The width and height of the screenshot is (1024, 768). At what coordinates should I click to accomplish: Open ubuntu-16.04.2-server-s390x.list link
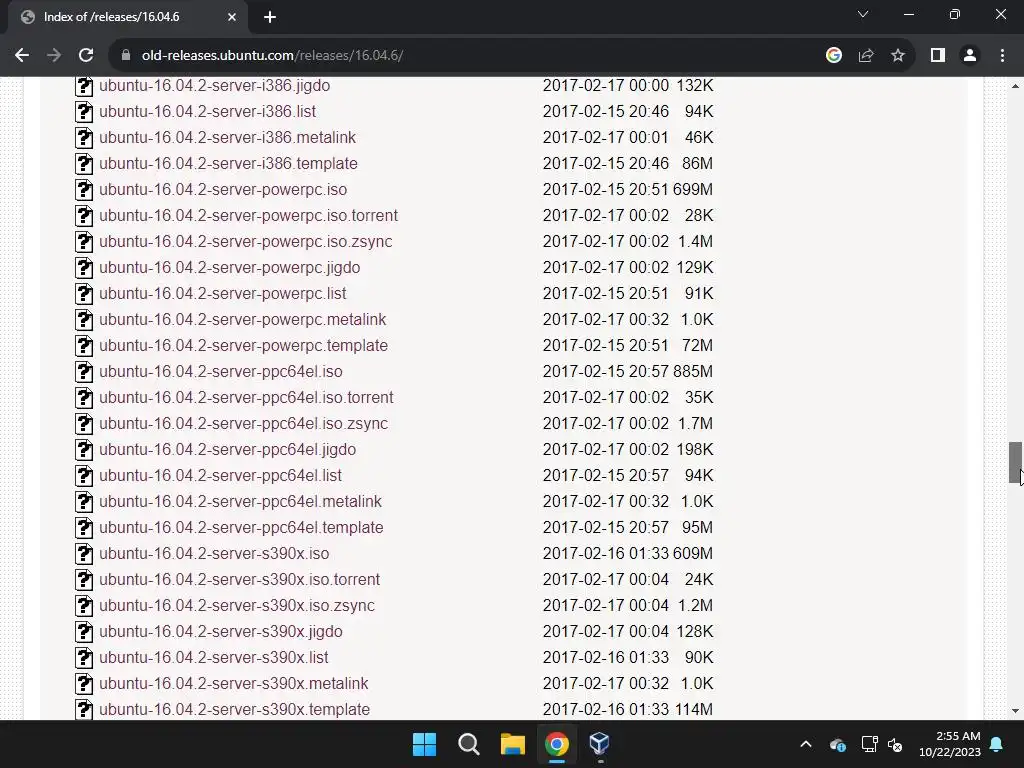(x=214, y=658)
